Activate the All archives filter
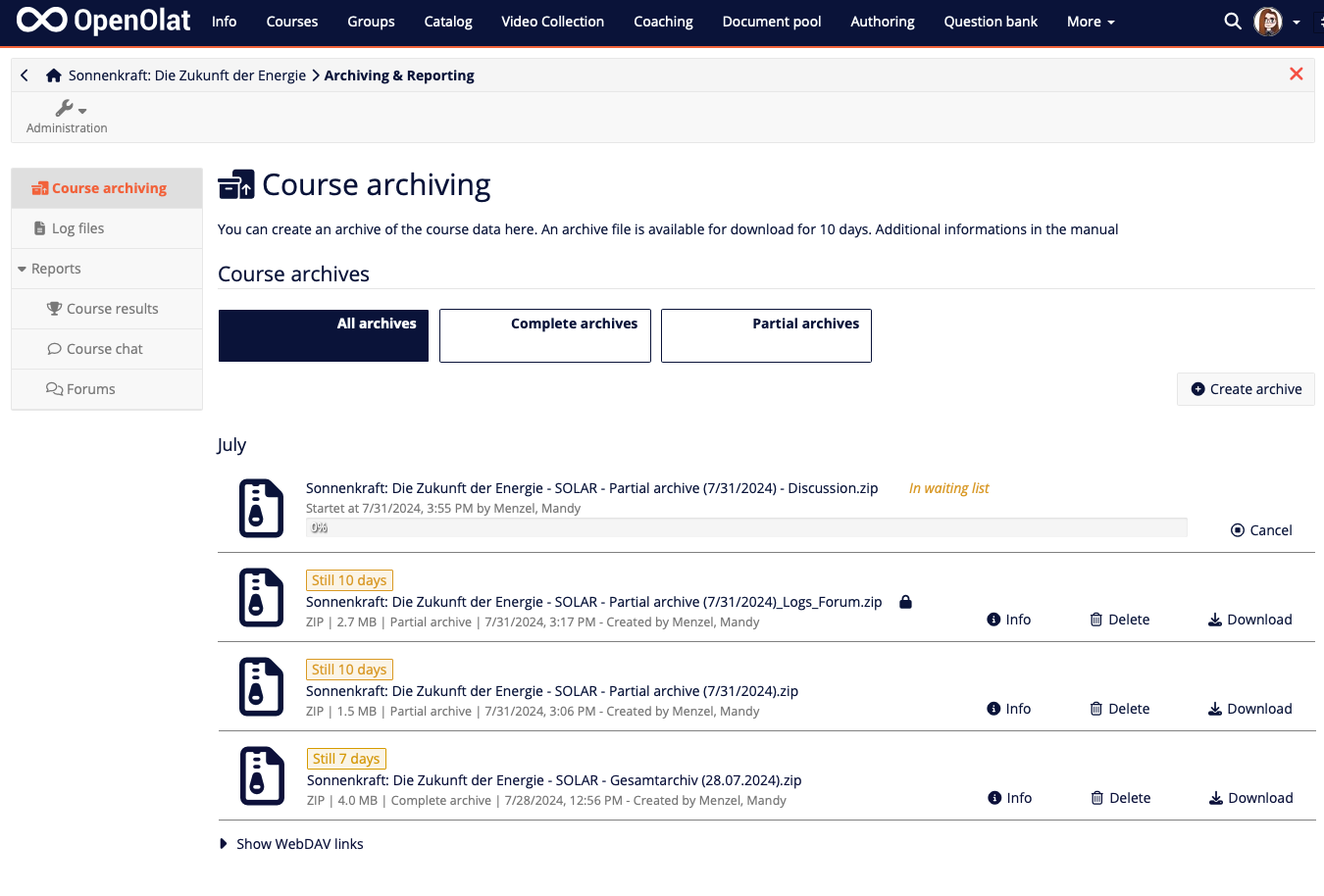This screenshot has width=1324, height=896. [324, 335]
